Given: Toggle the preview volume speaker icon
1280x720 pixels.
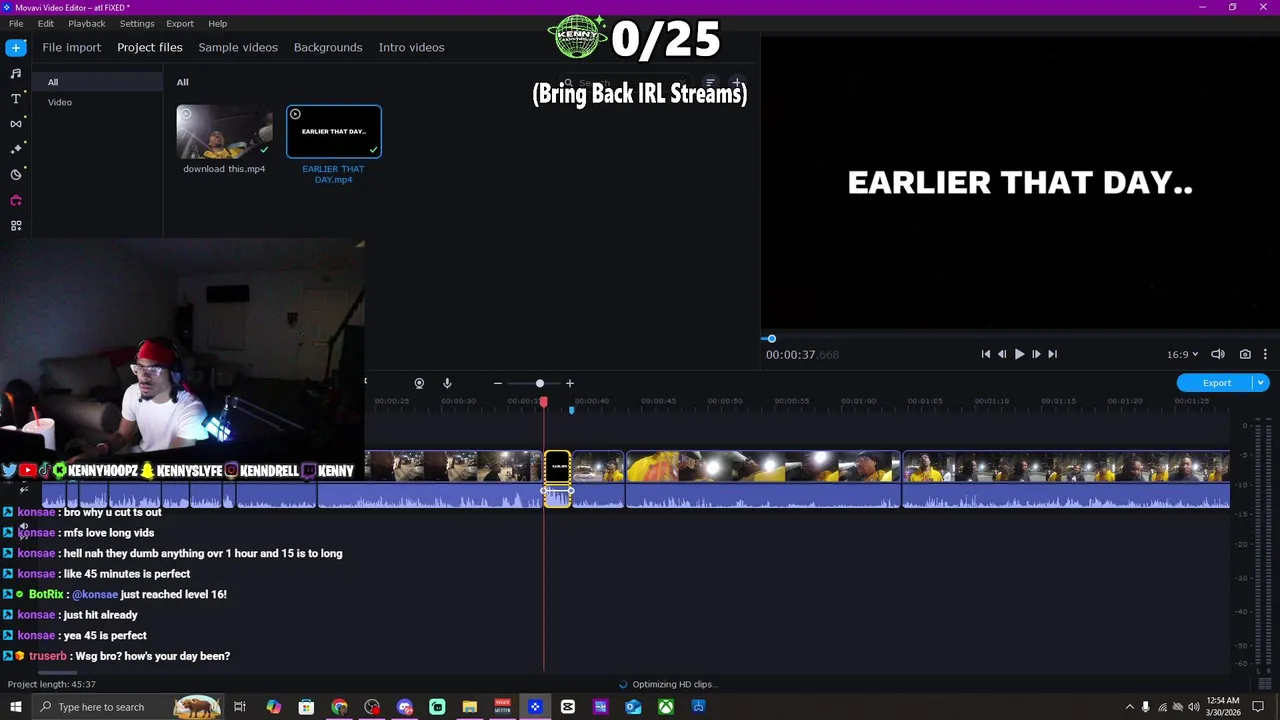Looking at the screenshot, I should (x=1218, y=354).
